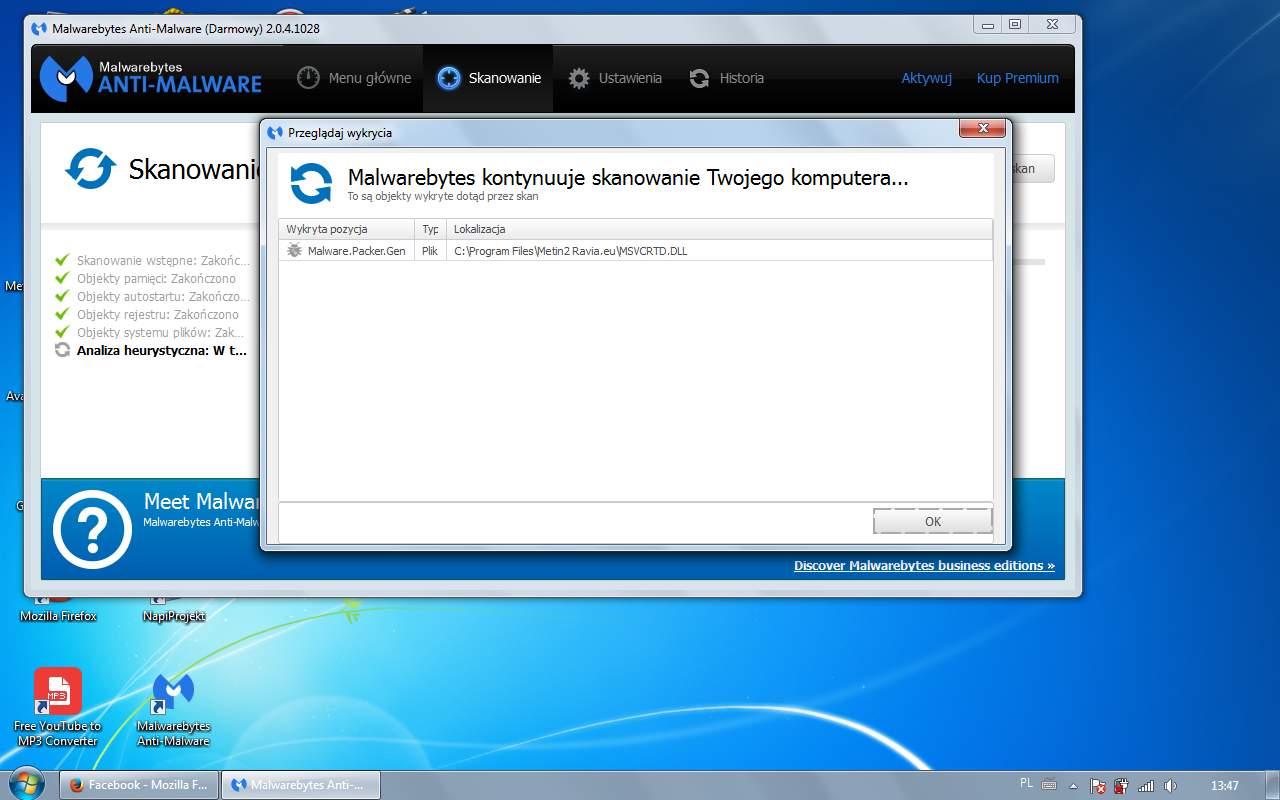The width and height of the screenshot is (1280, 800).
Task: Click the Analiza heurystyczna status line
Action: (x=151, y=351)
